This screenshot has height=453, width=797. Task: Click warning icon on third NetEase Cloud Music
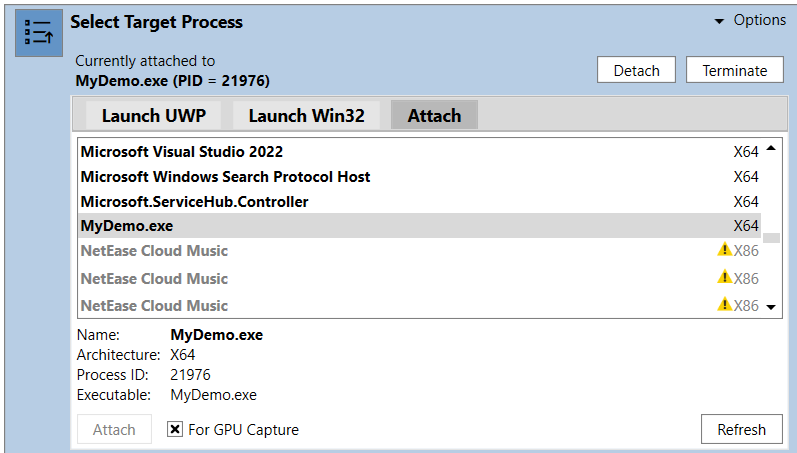pyautogui.click(x=724, y=305)
